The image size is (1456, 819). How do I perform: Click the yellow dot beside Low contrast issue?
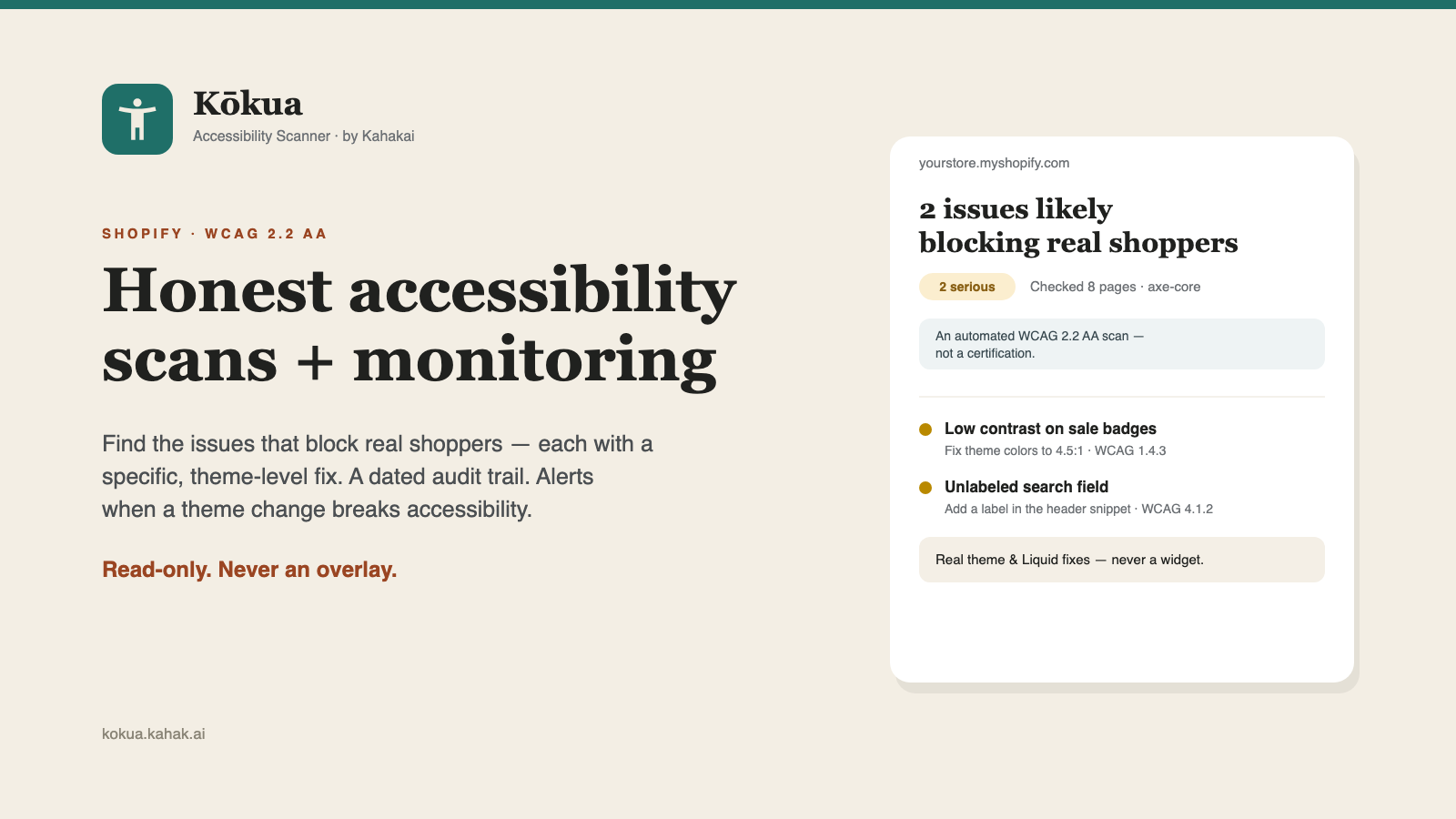click(925, 430)
